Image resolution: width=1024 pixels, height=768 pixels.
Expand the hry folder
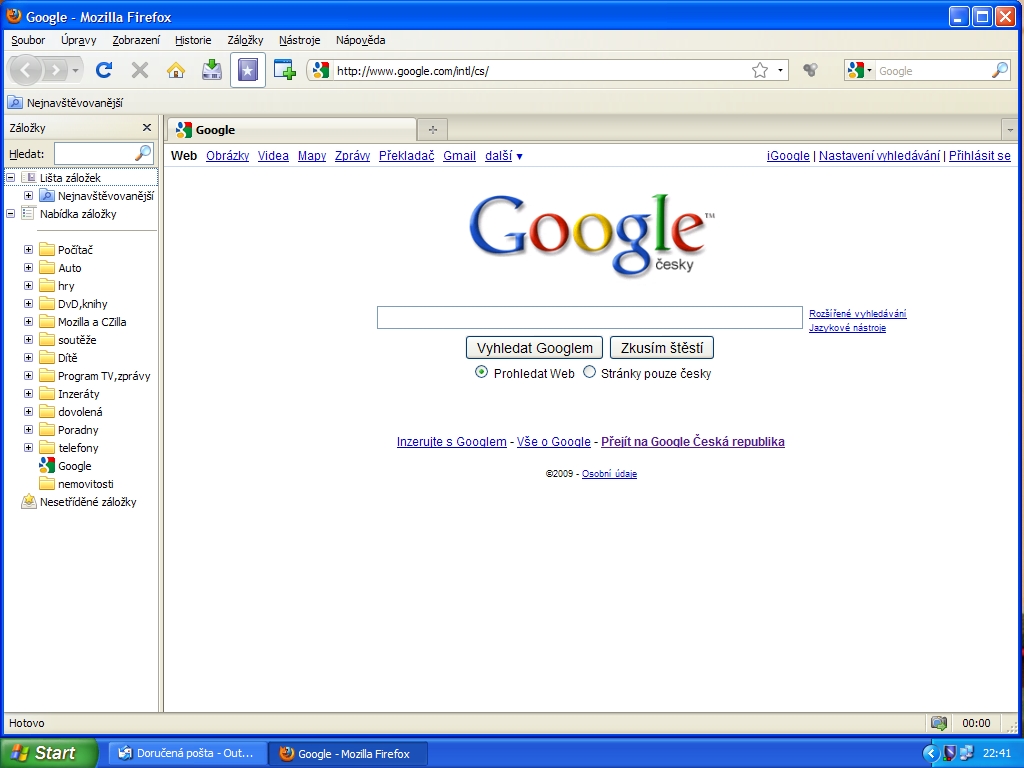28,285
